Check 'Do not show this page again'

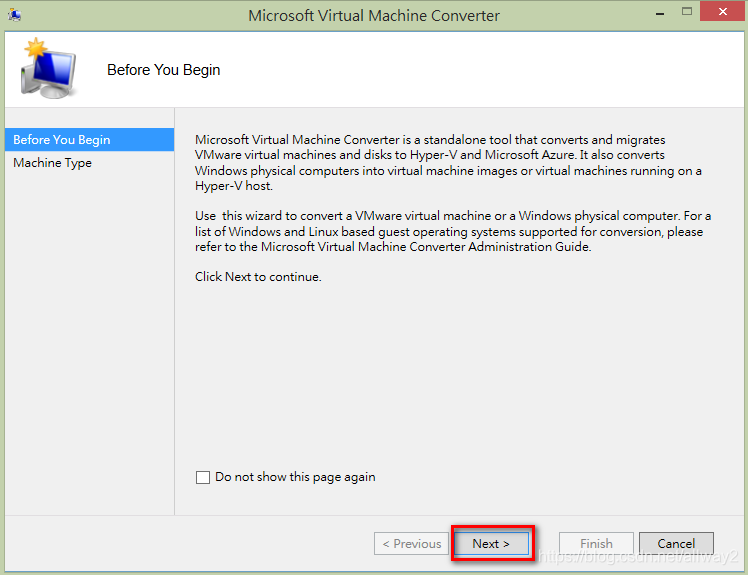(203, 477)
